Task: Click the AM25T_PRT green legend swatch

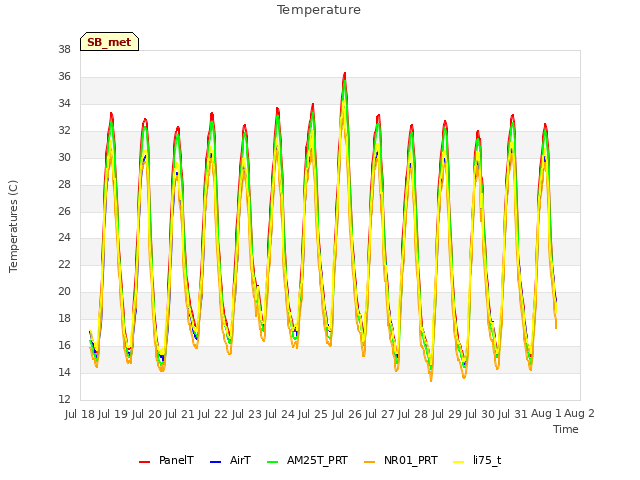Action: pyautogui.click(x=272, y=462)
